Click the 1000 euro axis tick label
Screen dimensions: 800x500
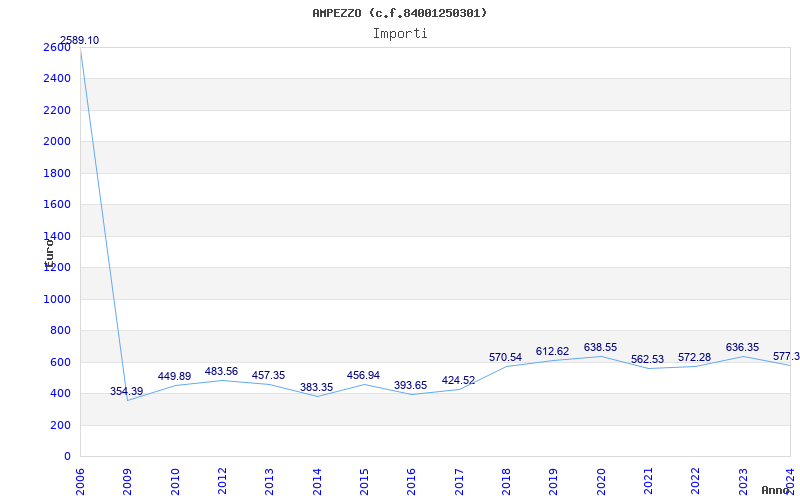(x=57, y=299)
